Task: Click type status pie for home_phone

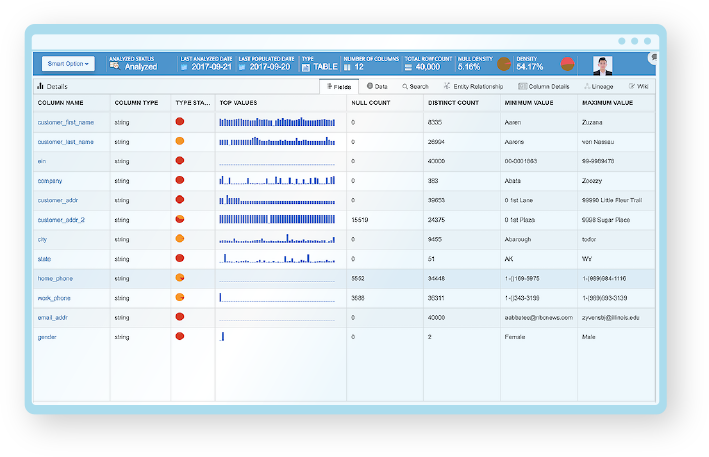Action: (x=180, y=277)
